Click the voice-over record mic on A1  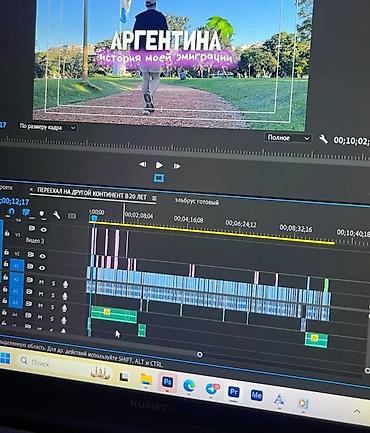pos(65,284)
